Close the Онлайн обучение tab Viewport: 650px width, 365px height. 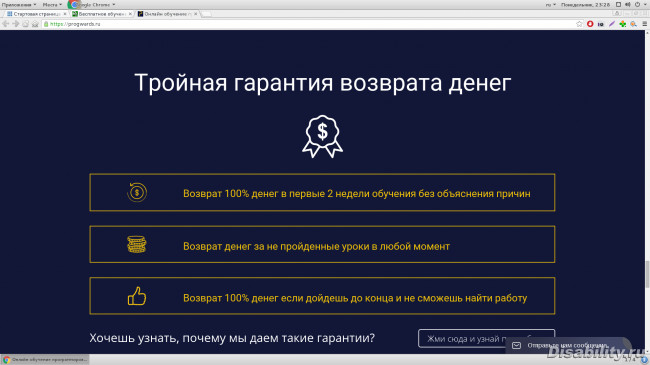(x=196, y=14)
